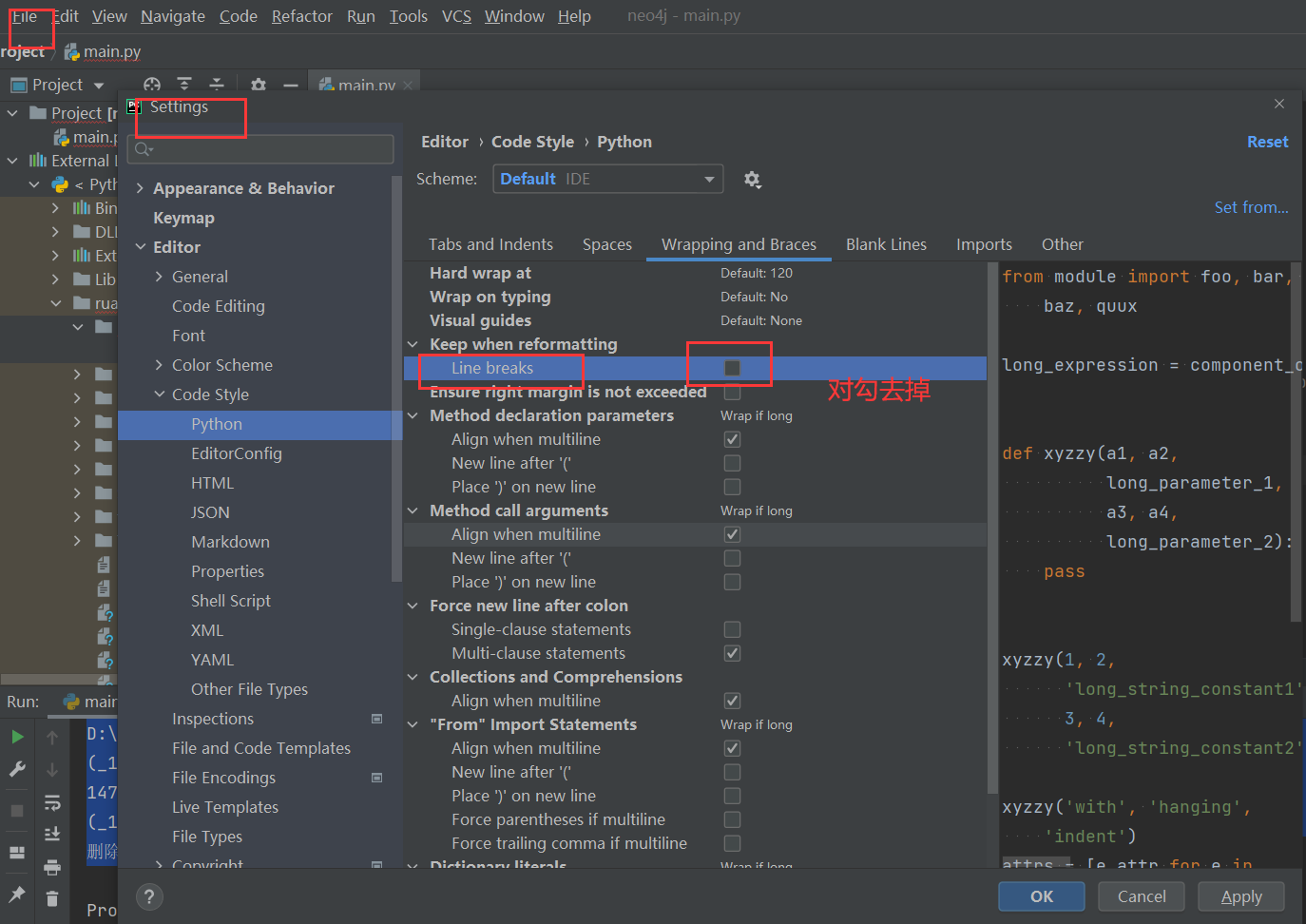Click Scroll to End icon in Run panel
Image resolution: width=1306 pixels, height=924 pixels.
coord(52,834)
